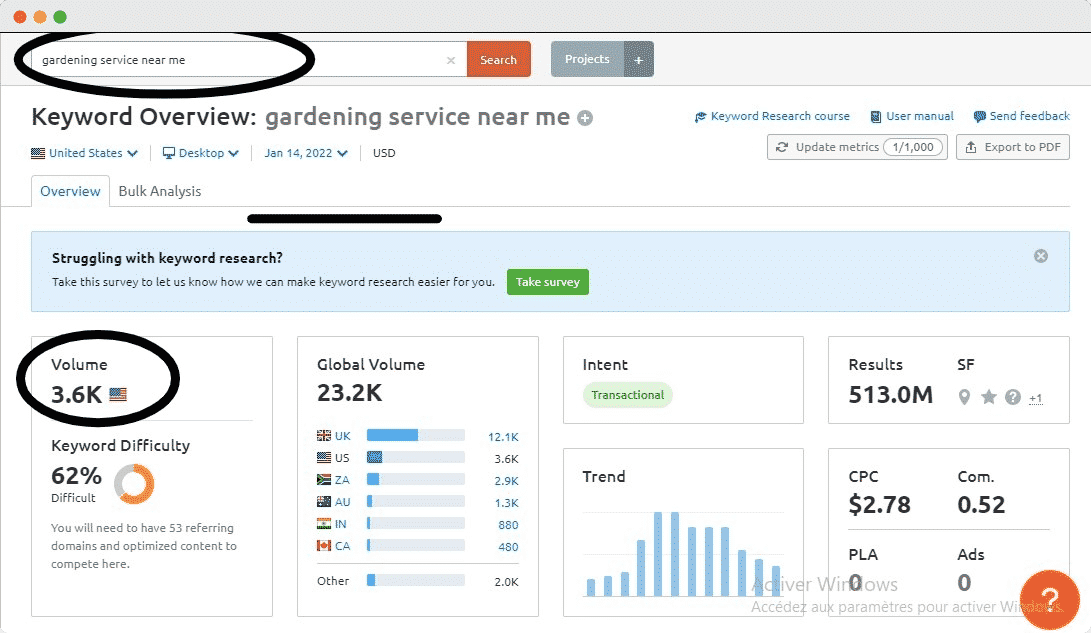1091x633 pixels.
Task: Click the 880 India volume value
Action: (508, 525)
